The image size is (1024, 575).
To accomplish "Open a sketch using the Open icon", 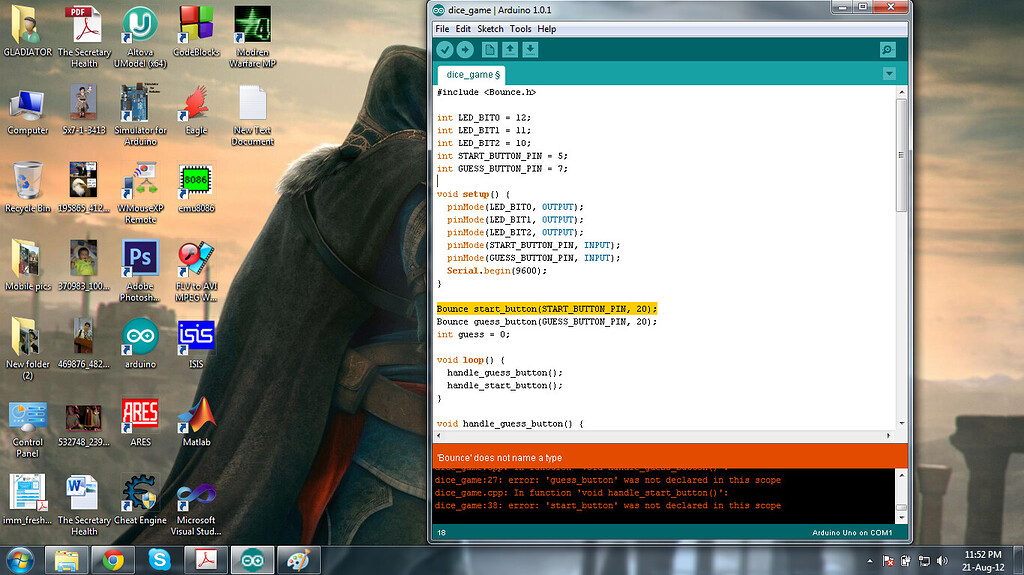I will 510,50.
